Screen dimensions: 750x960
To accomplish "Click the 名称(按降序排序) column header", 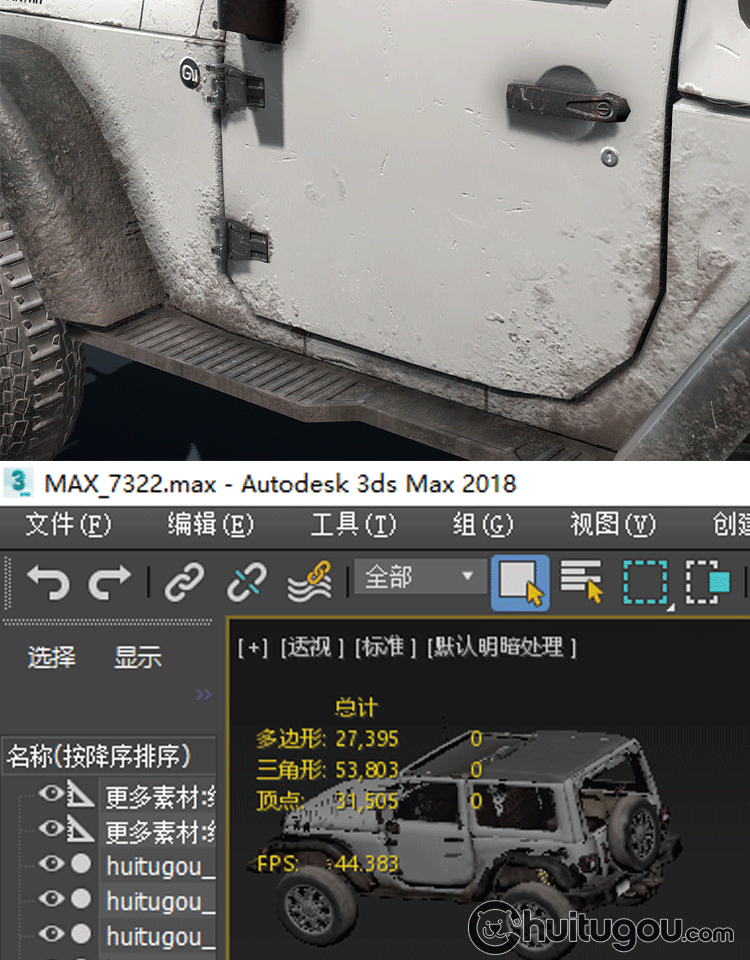I will pos(109,756).
